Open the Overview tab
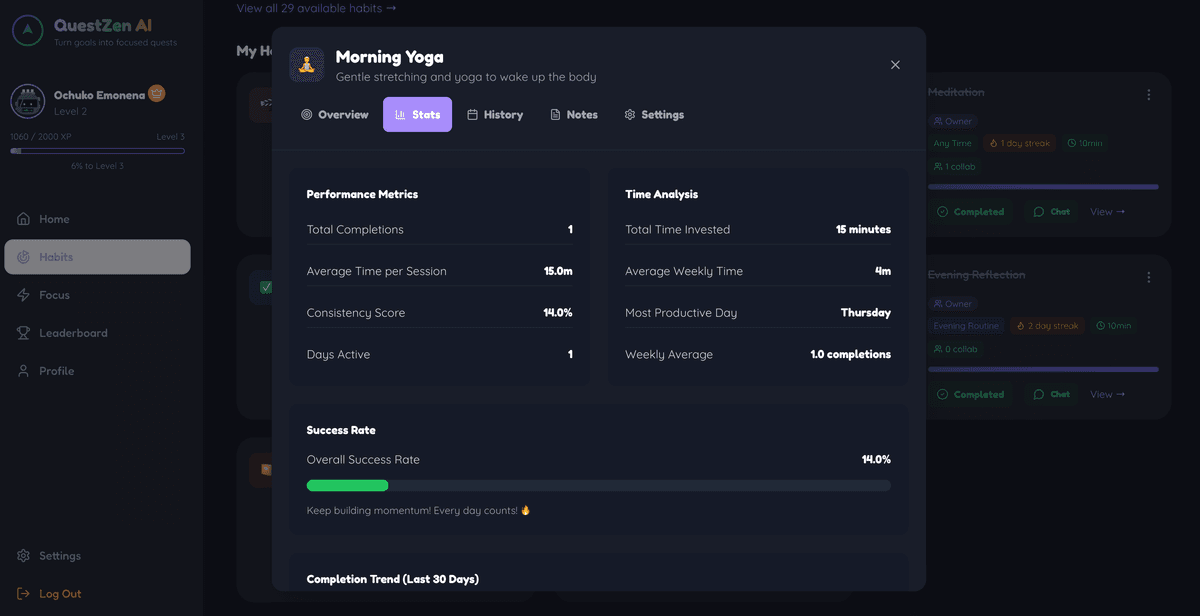The image size is (1200, 616). point(335,115)
